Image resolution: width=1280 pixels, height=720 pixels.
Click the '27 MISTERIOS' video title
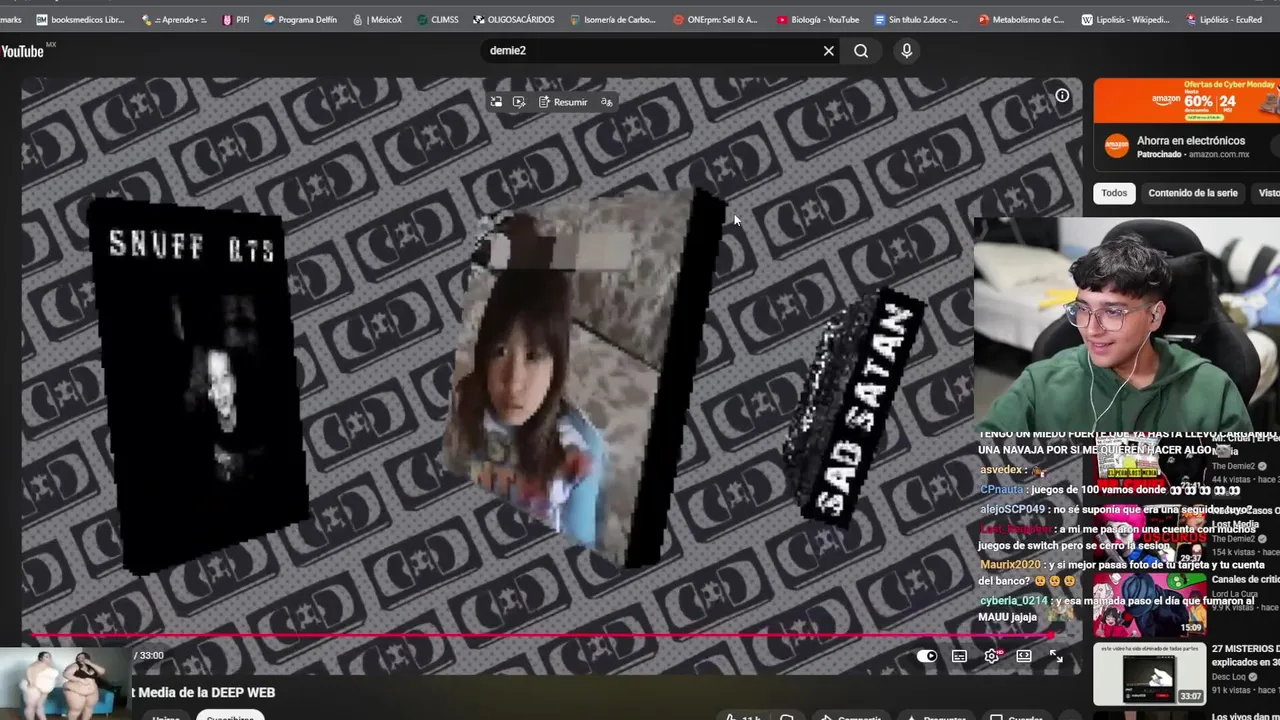pos(1245,655)
